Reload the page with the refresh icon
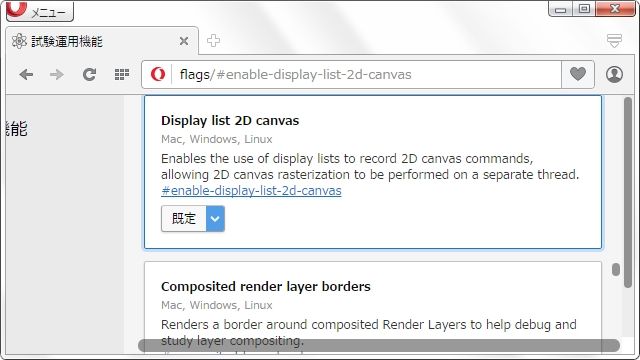 [x=89, y=75]
